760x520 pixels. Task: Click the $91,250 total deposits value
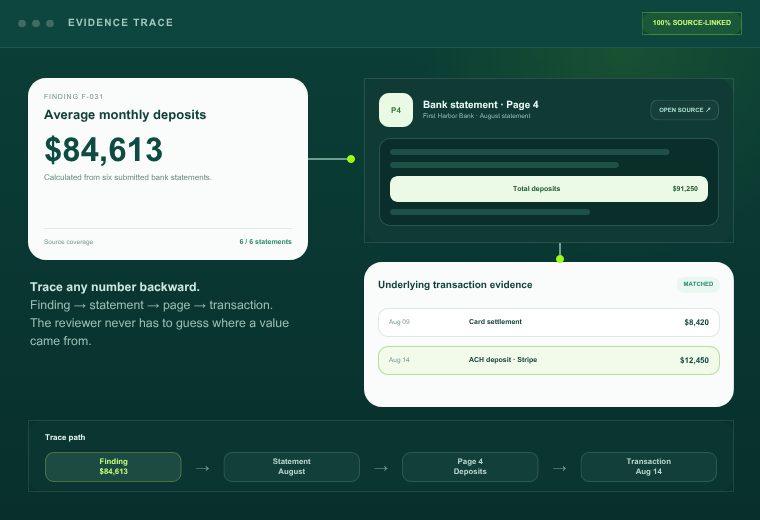coord(685,189)
